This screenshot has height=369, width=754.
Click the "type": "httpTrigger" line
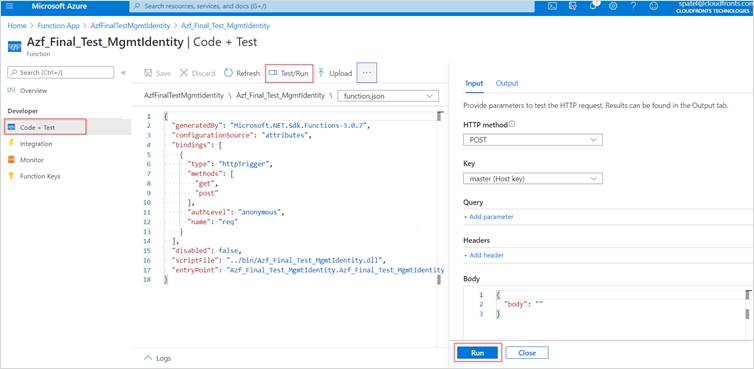pyautogui.click(x=230, y=164)
